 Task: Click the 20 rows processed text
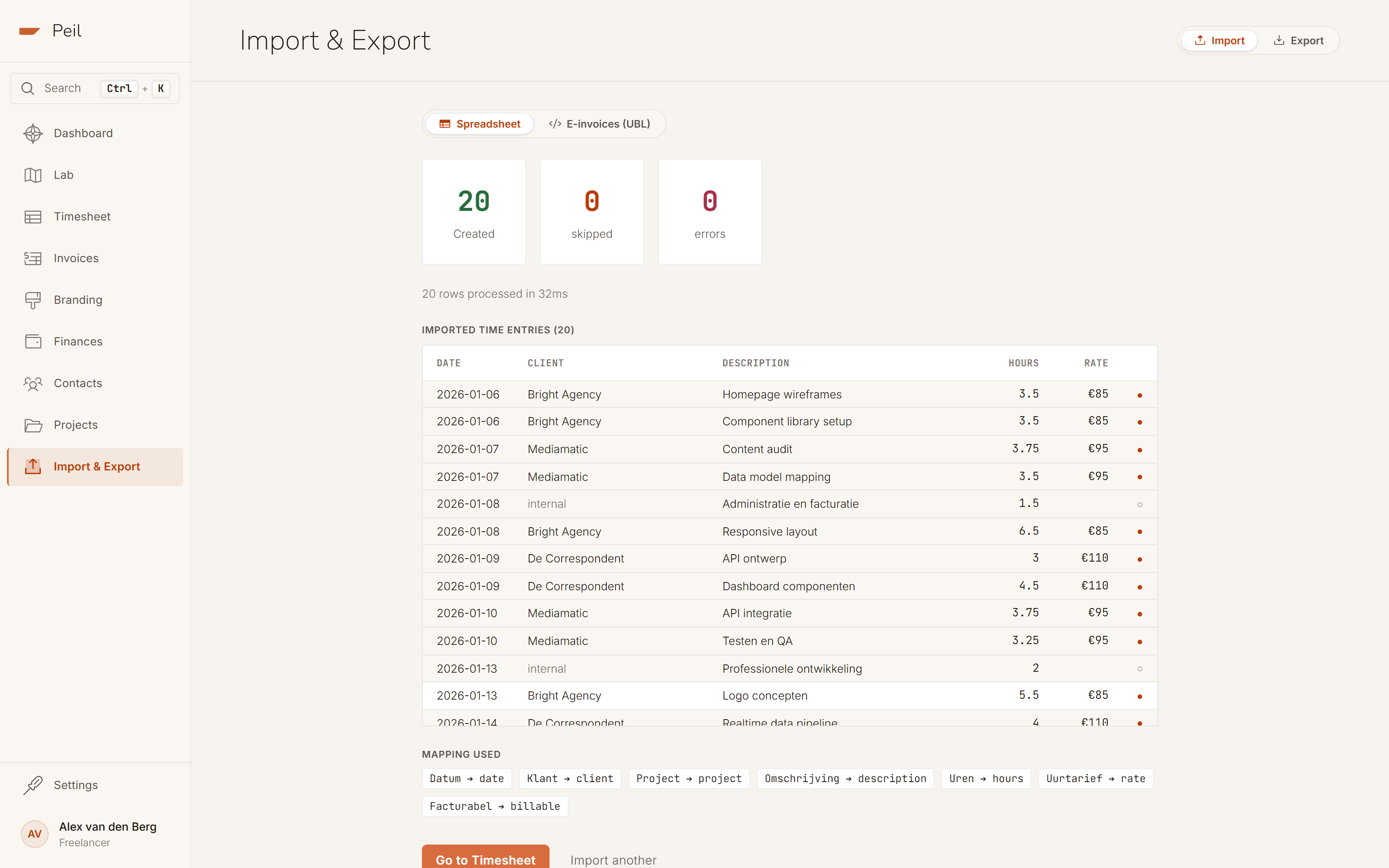(495, 294)
